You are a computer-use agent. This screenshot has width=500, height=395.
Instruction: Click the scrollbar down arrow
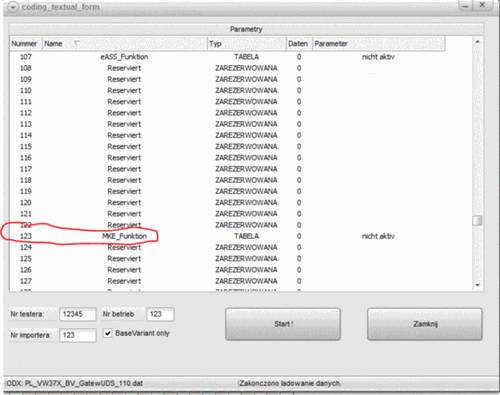point(477,285)
